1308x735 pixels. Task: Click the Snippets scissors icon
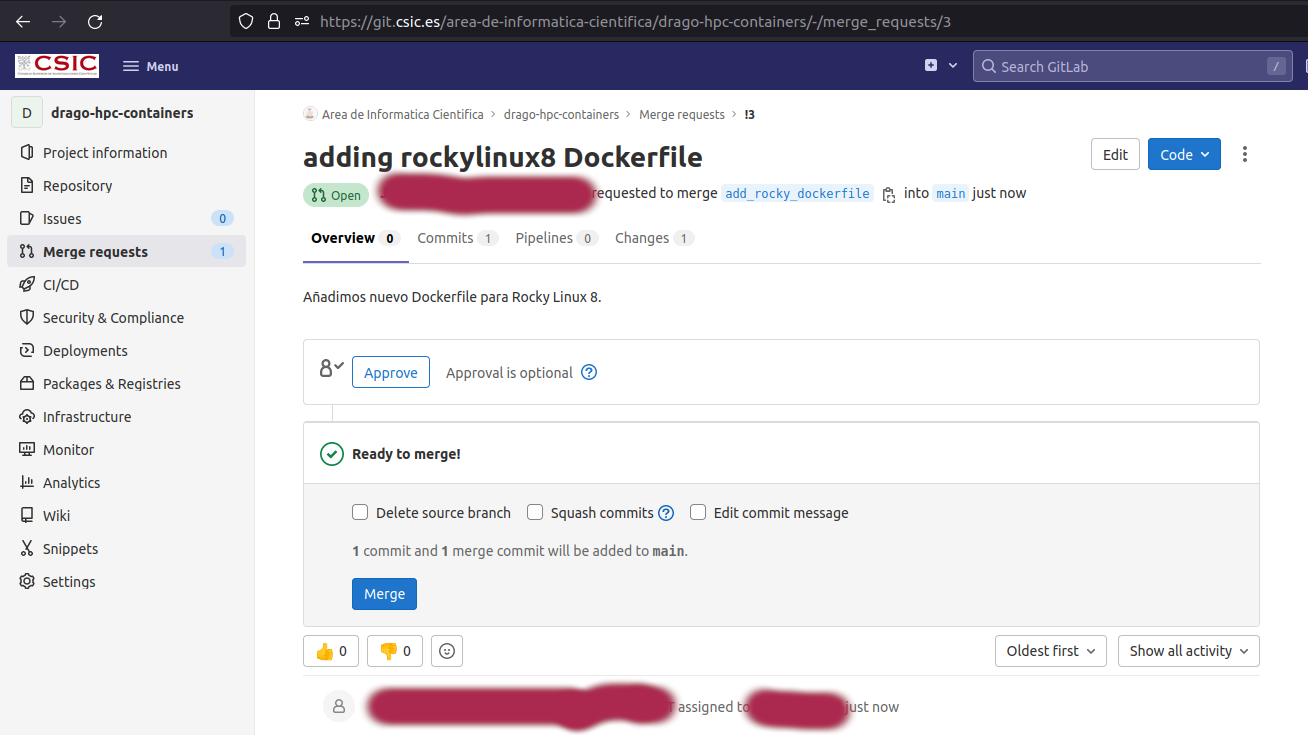point(27,549)
